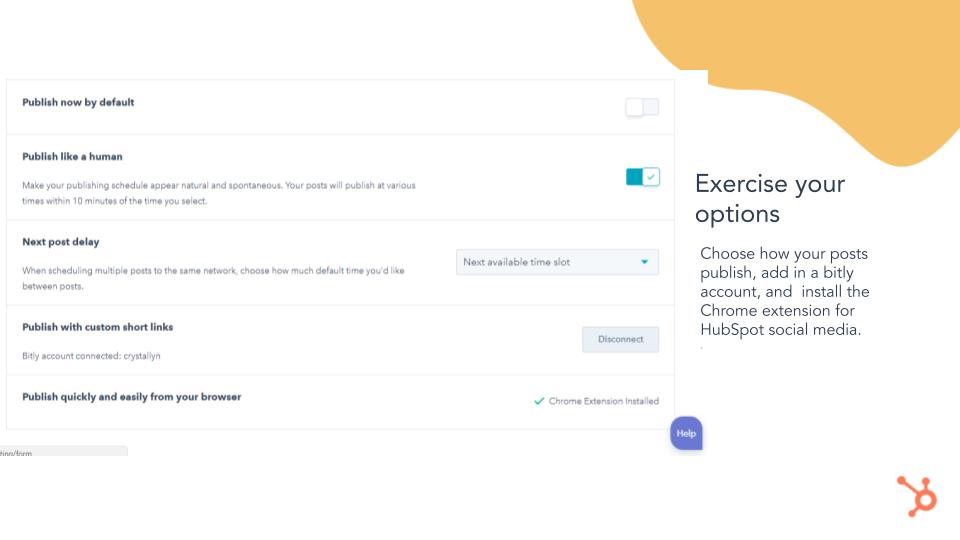Enable the Publish now by default switch

(x=642, y=107)
